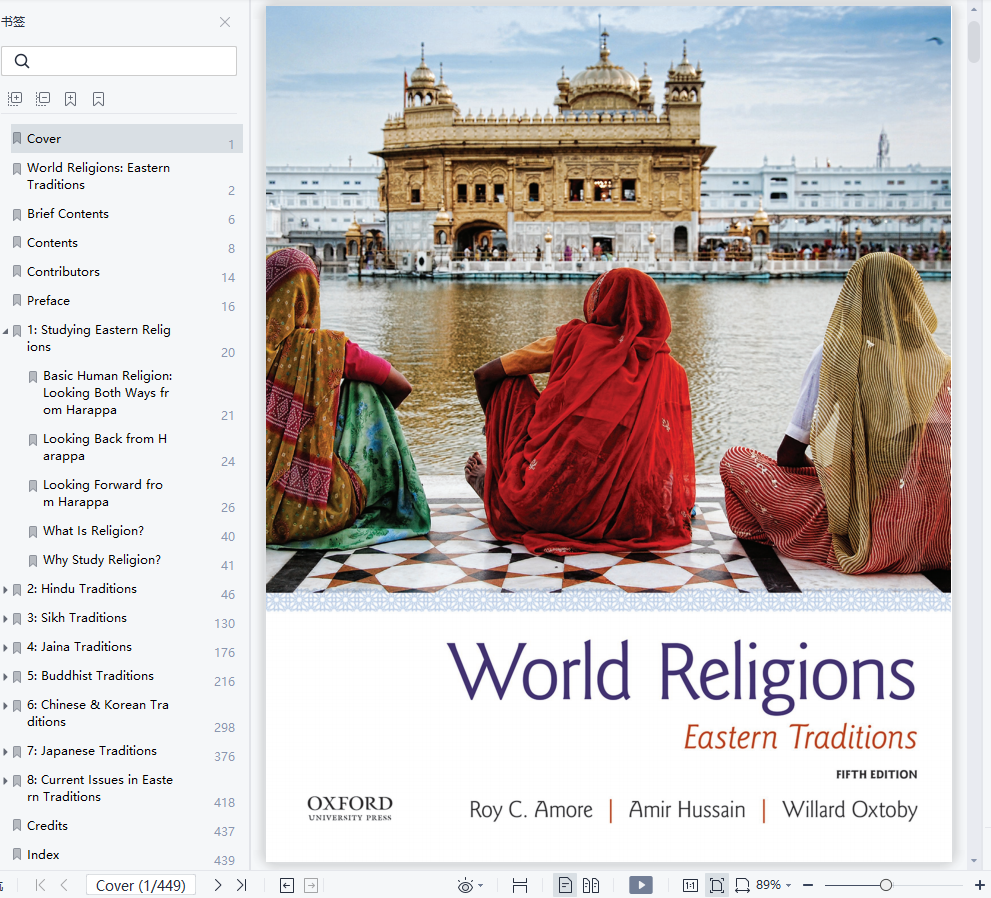Image resolution: width=991 pixels, height=898 pixels.
Task: Open the eye protection mode dropdown
Action: (x=481, y=885)
